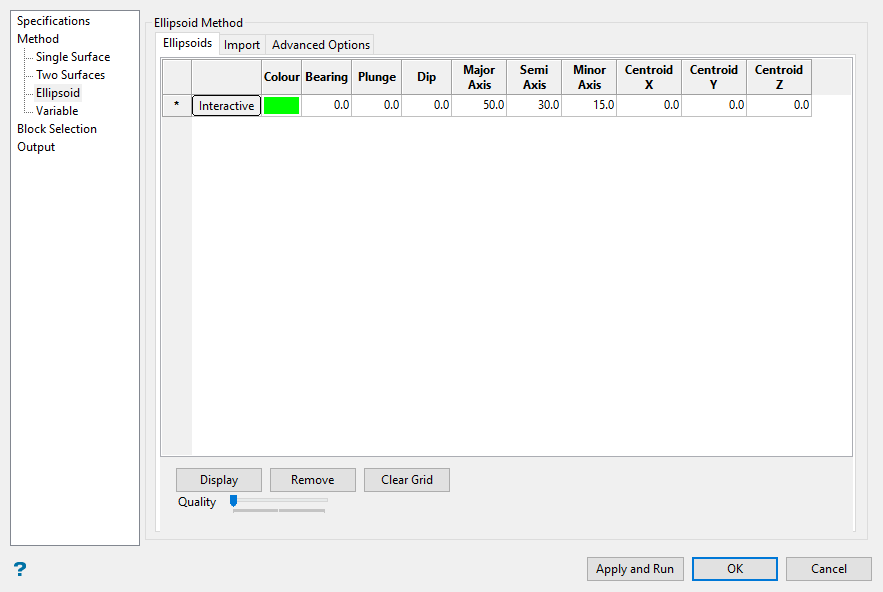Click the Bearing column header
This screenshot has height=592, width=883.
coord(327,77)
